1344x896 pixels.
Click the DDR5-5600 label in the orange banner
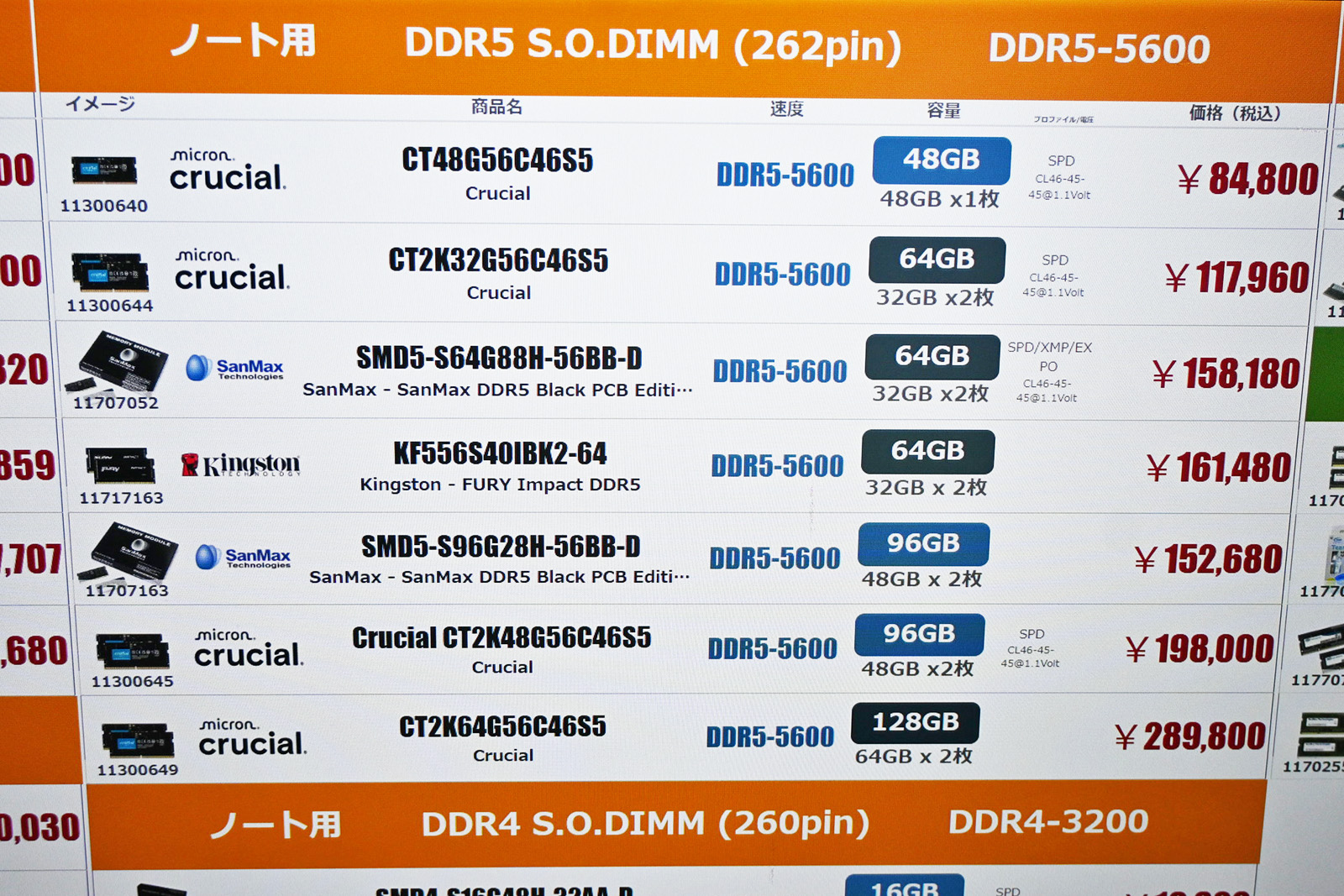pyautogui.click(x=1099, y=49)
